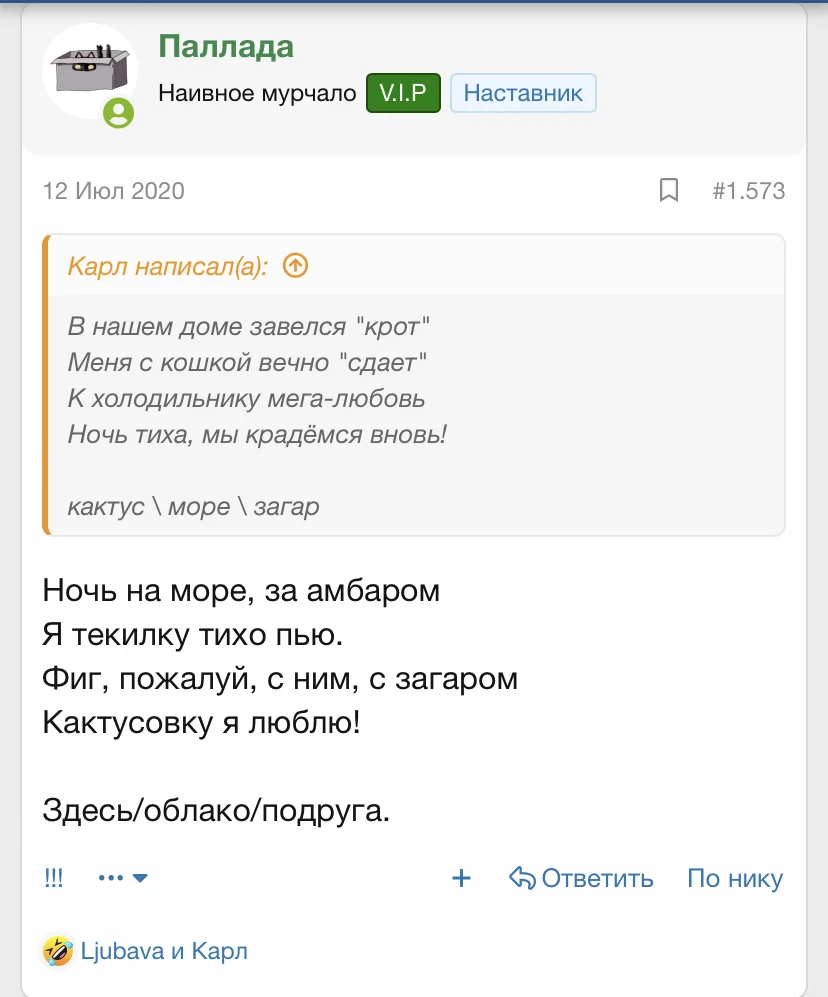The image size is (828, 997).
Task: Open Паллада's box-cat avatar
Action: point(88,70)
